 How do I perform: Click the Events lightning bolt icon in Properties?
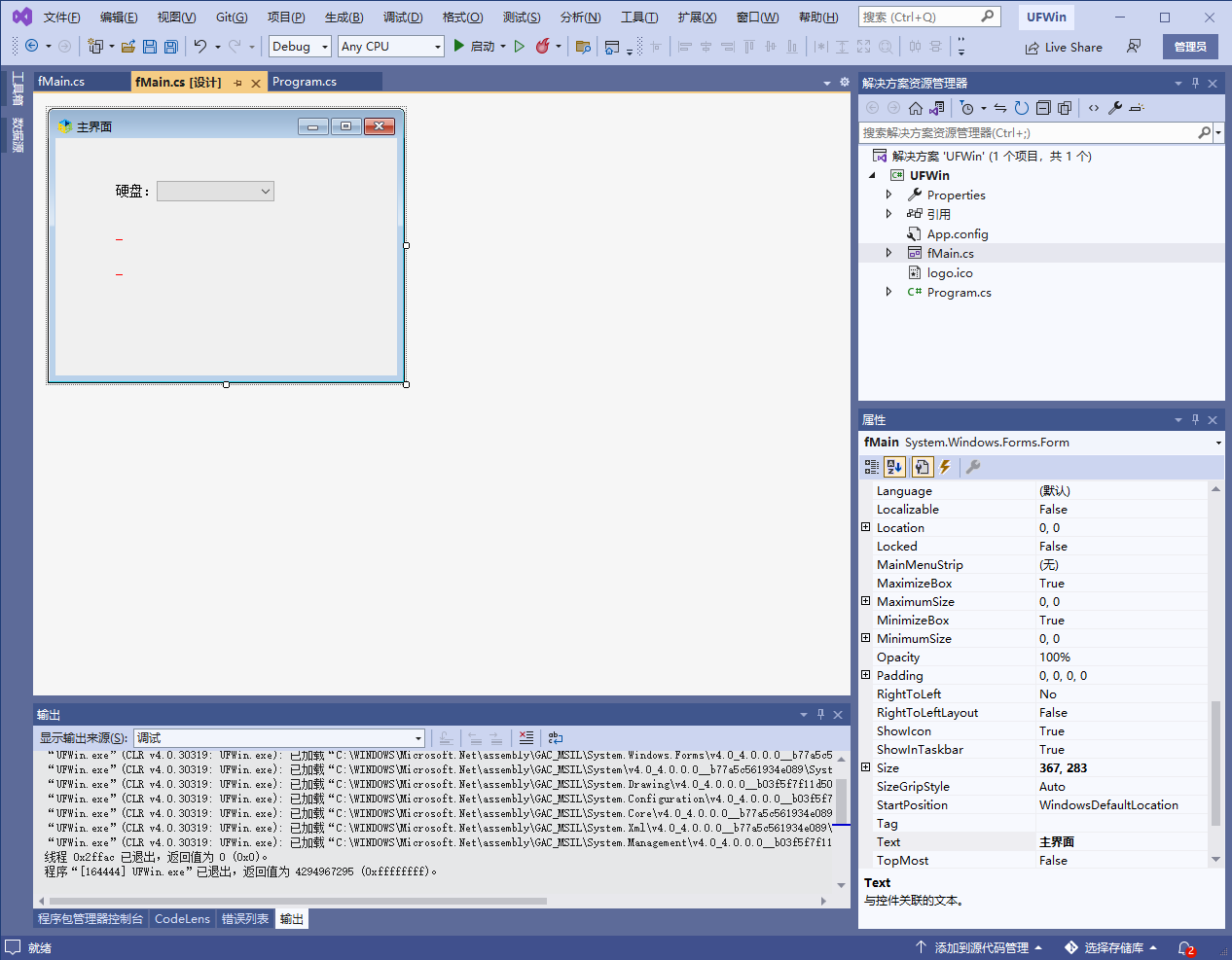(945, 467)
